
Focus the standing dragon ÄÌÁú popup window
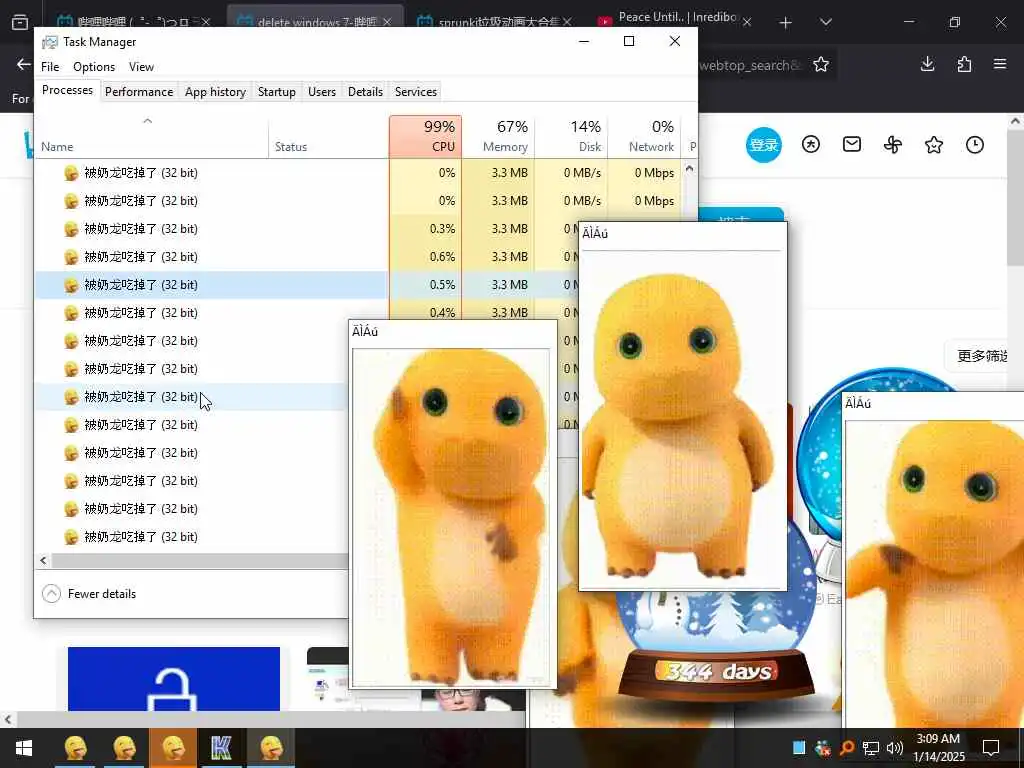coord(682,406)
